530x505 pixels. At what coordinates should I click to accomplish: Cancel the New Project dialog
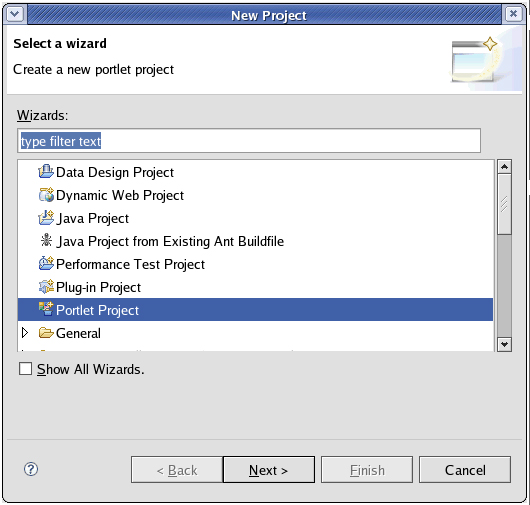(465, 470)
